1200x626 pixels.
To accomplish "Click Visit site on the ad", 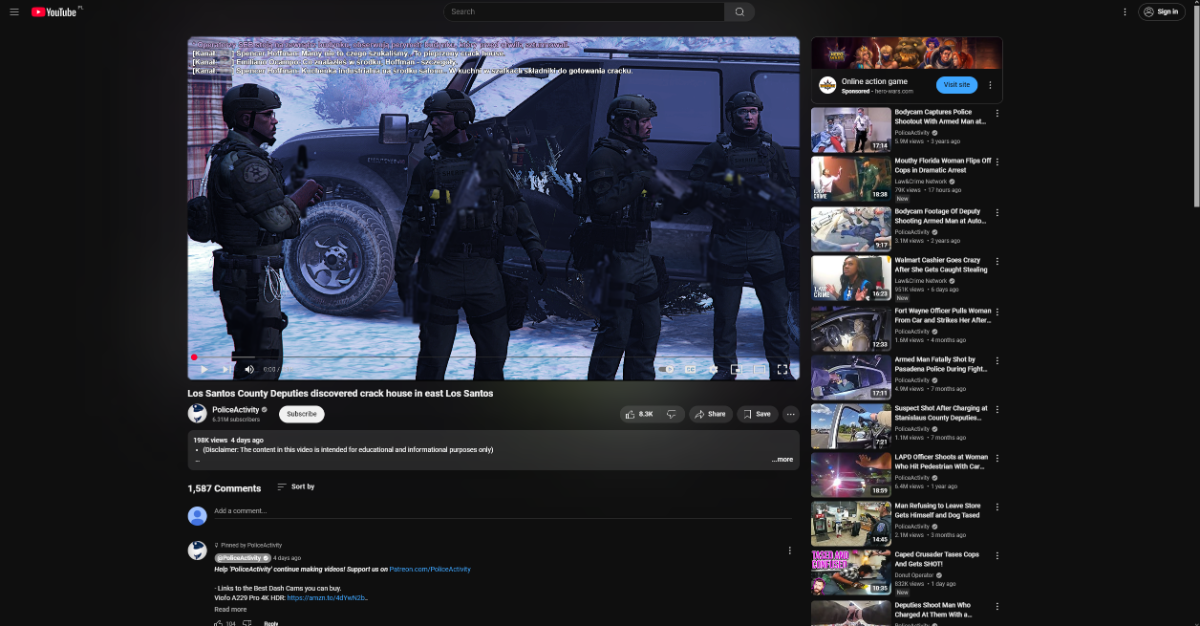I will [956, 85].
